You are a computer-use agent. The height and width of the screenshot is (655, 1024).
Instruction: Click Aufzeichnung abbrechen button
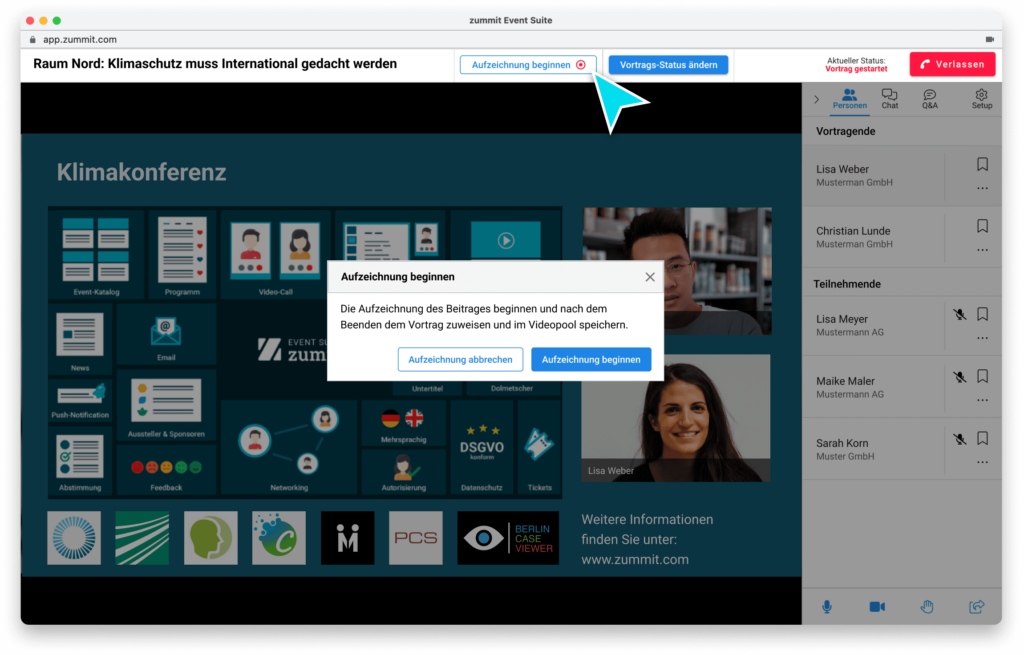[460, 360]
